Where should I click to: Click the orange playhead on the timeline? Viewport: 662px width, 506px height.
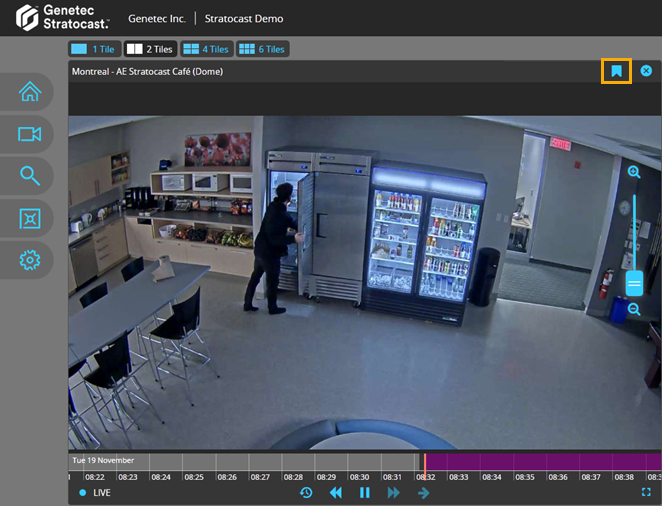click(425, 467)
